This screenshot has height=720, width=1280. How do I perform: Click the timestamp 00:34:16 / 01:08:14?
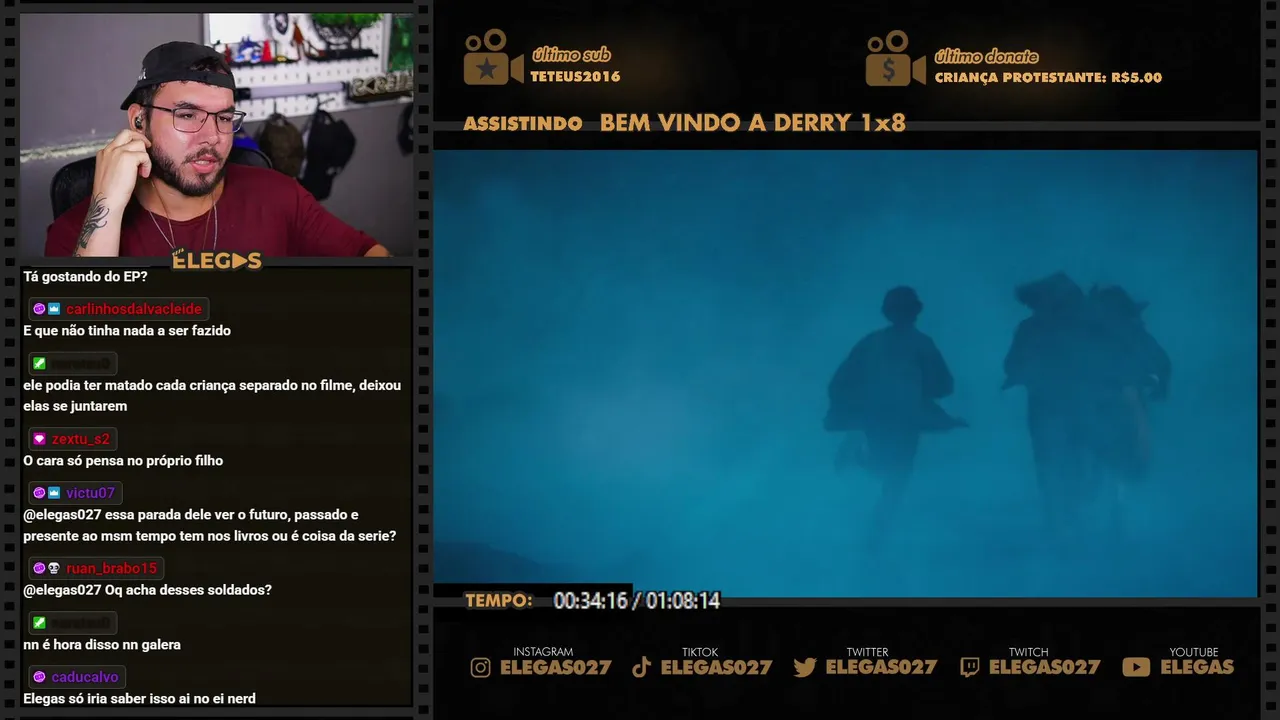click(637, 601)
